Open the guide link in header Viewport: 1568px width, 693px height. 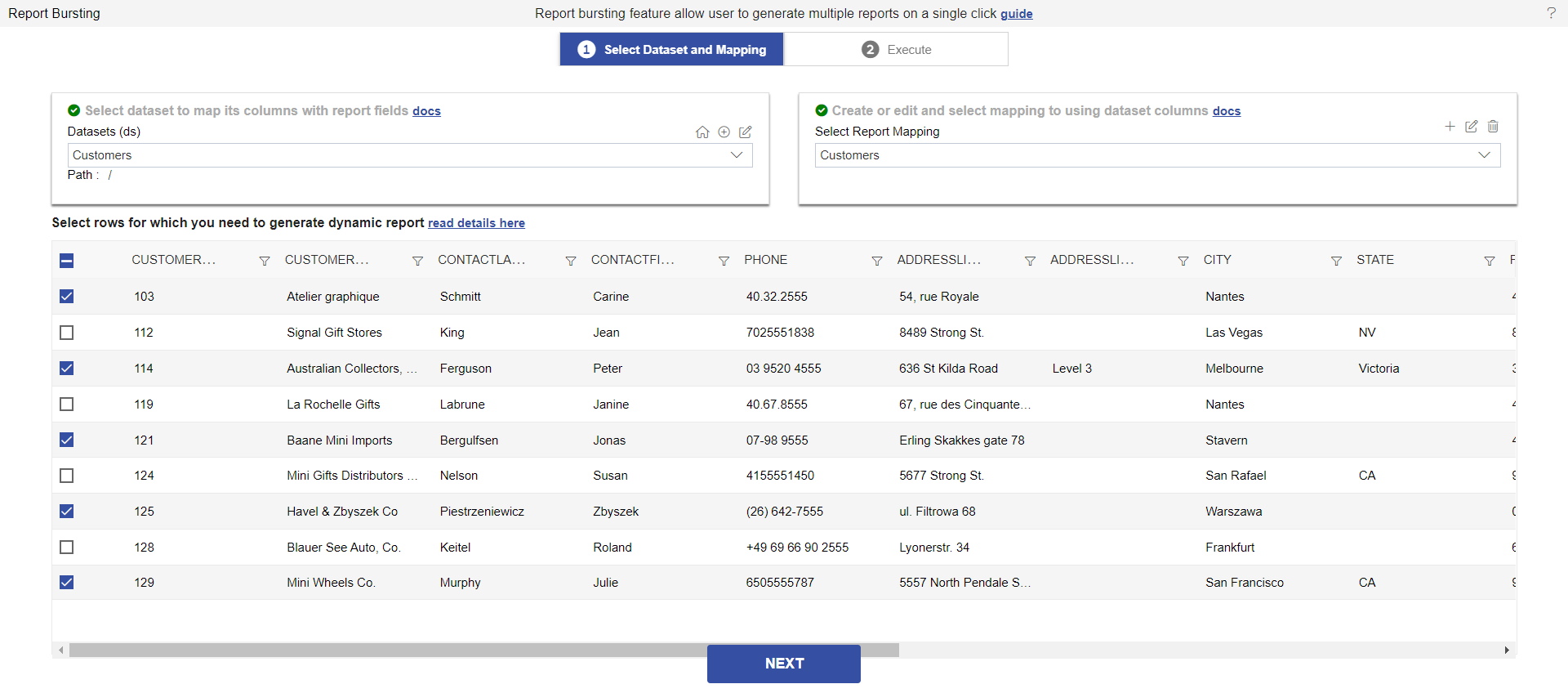click(x=1016, y=14)
